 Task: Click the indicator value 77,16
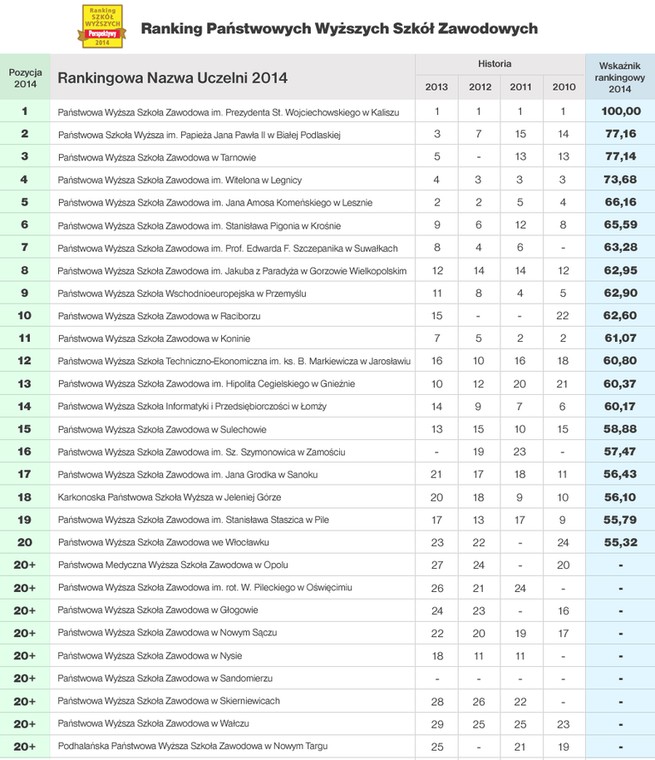(621, 134)
